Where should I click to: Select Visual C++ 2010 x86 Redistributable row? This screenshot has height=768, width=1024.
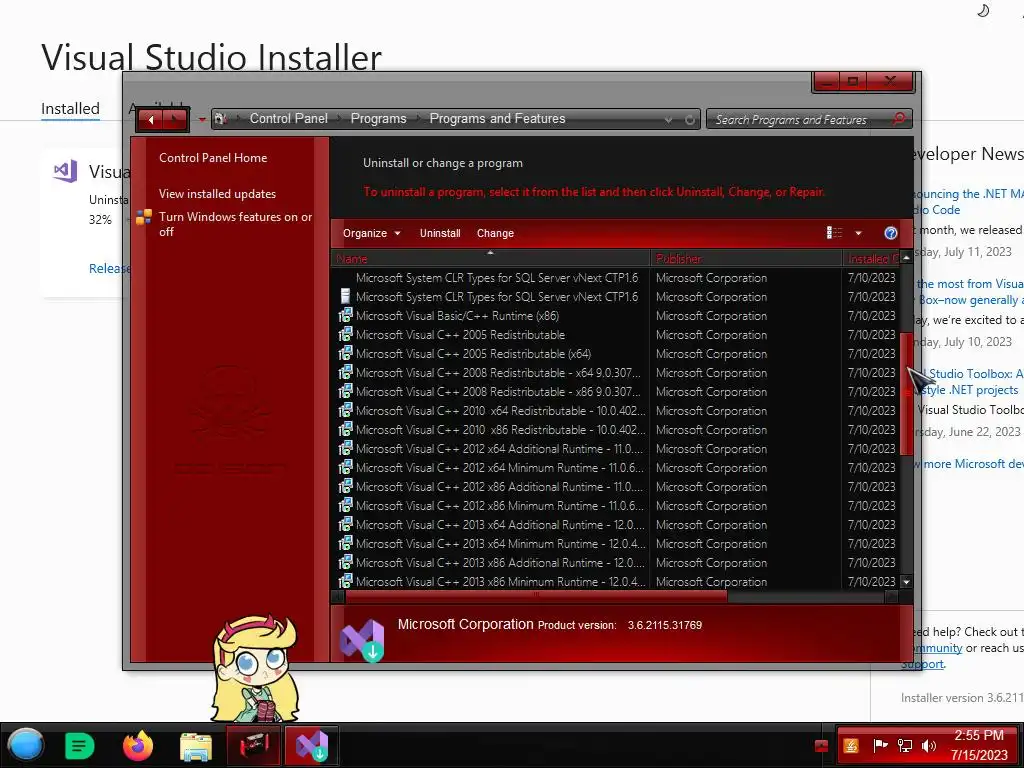(x=616, y=429)
